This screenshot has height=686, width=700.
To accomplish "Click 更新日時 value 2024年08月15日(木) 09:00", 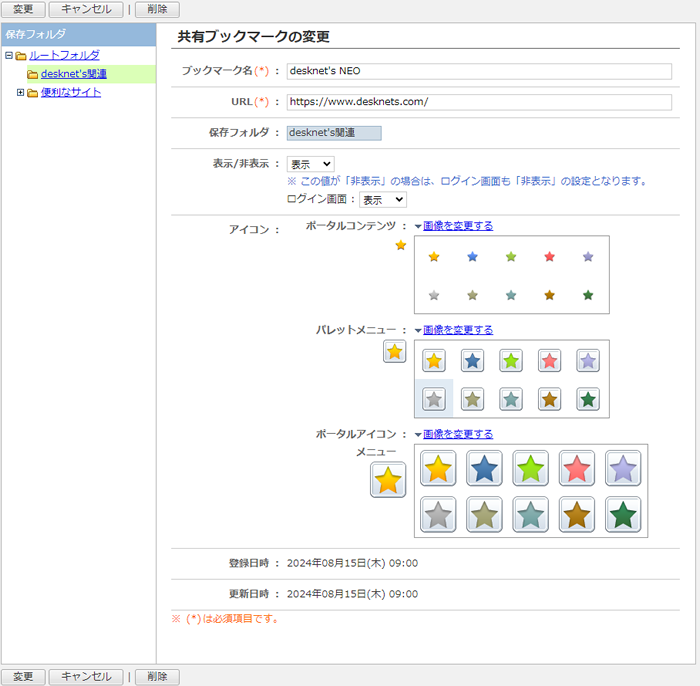I will tap(352, 594).
